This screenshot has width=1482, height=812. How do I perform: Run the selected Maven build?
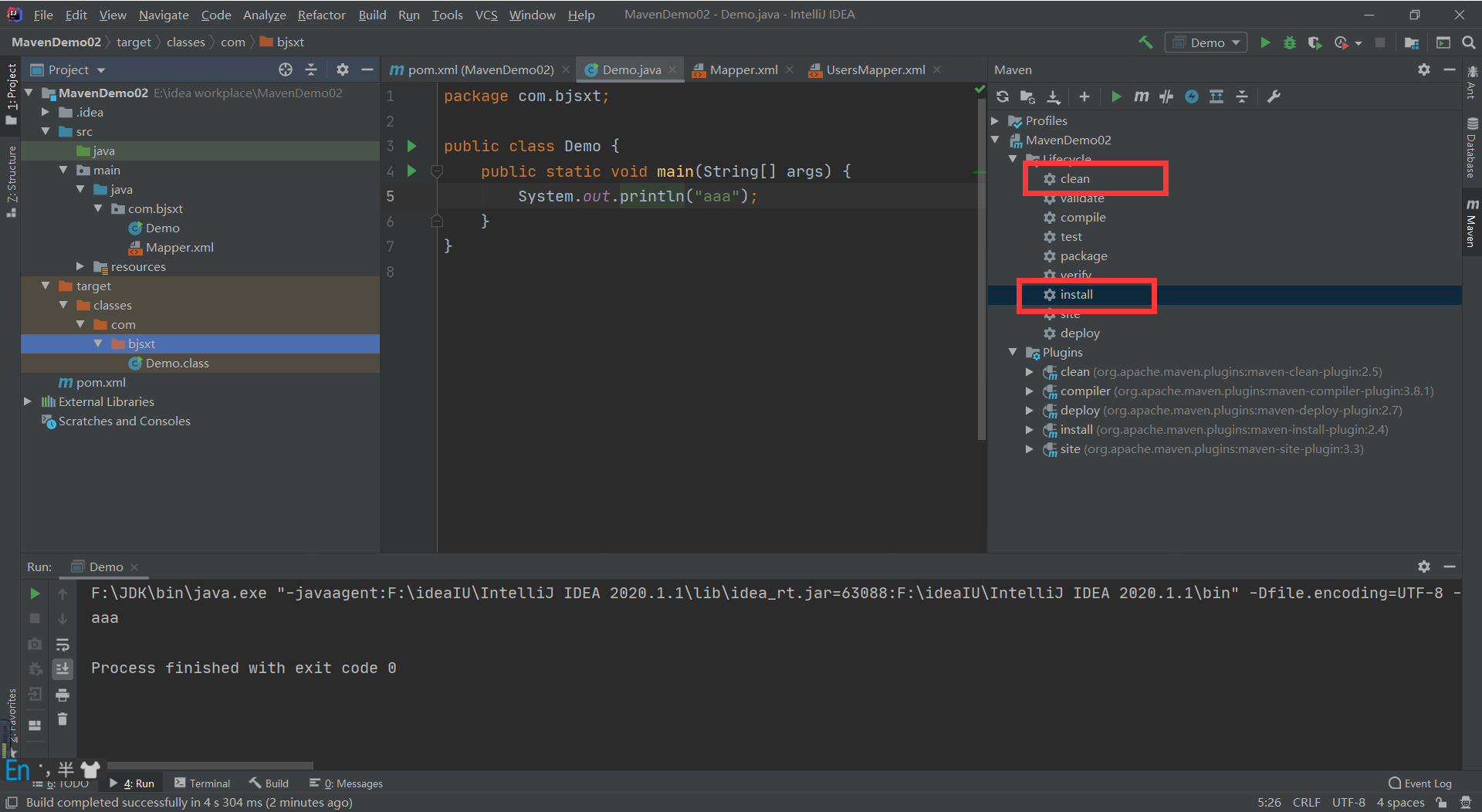1116,96
